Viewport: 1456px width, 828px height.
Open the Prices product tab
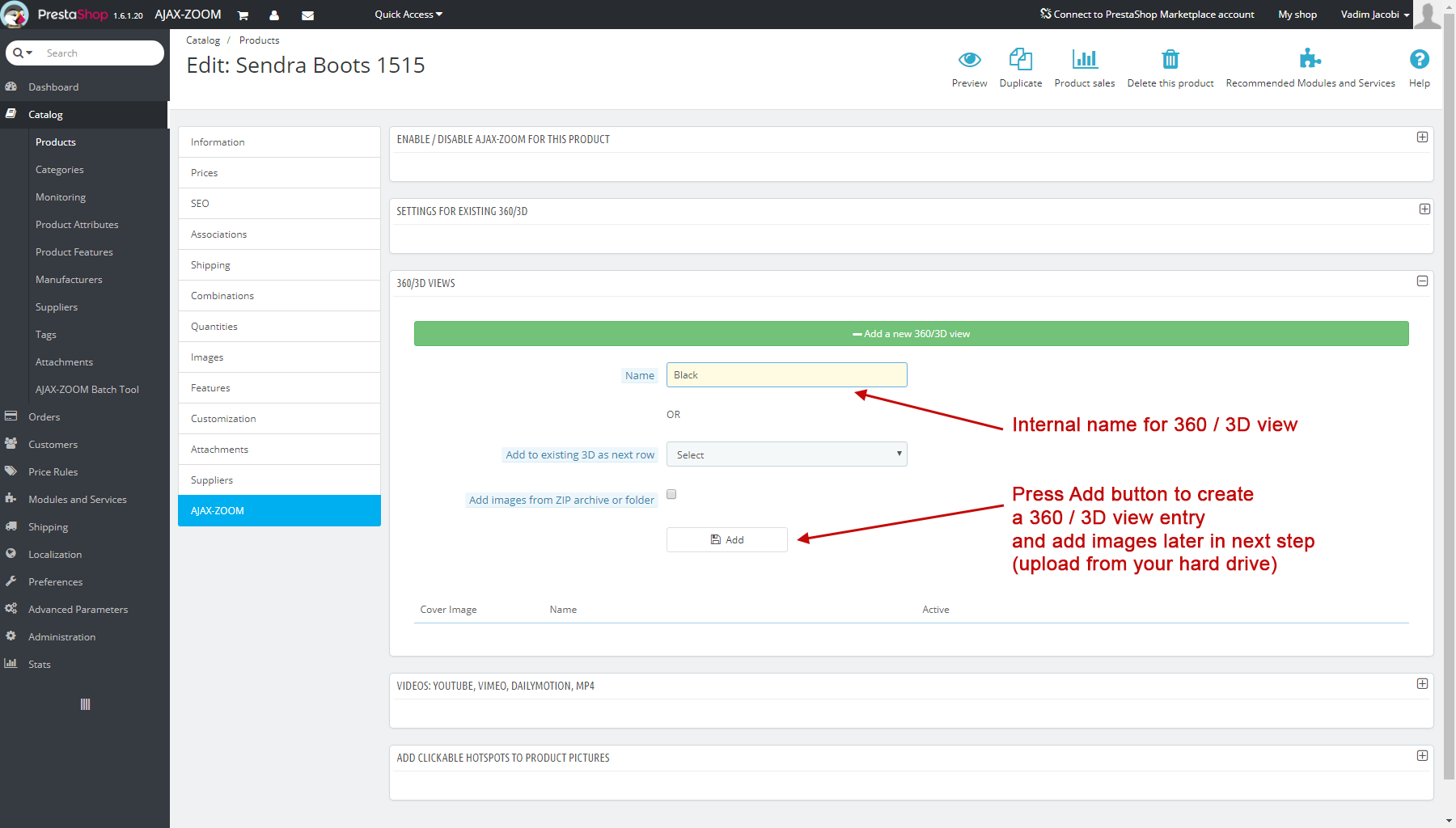coord(279,173)
